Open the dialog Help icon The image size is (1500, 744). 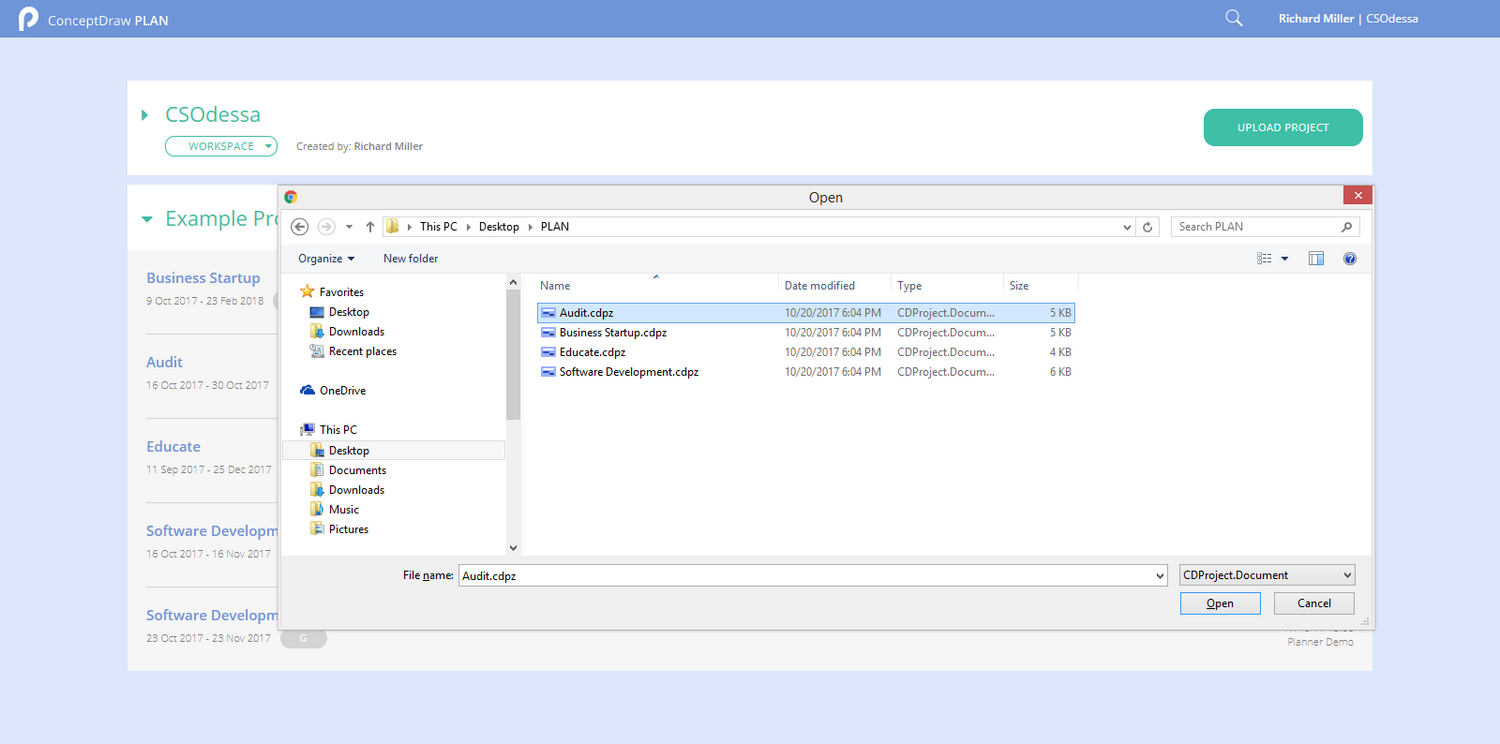(x=1350, y=259)
